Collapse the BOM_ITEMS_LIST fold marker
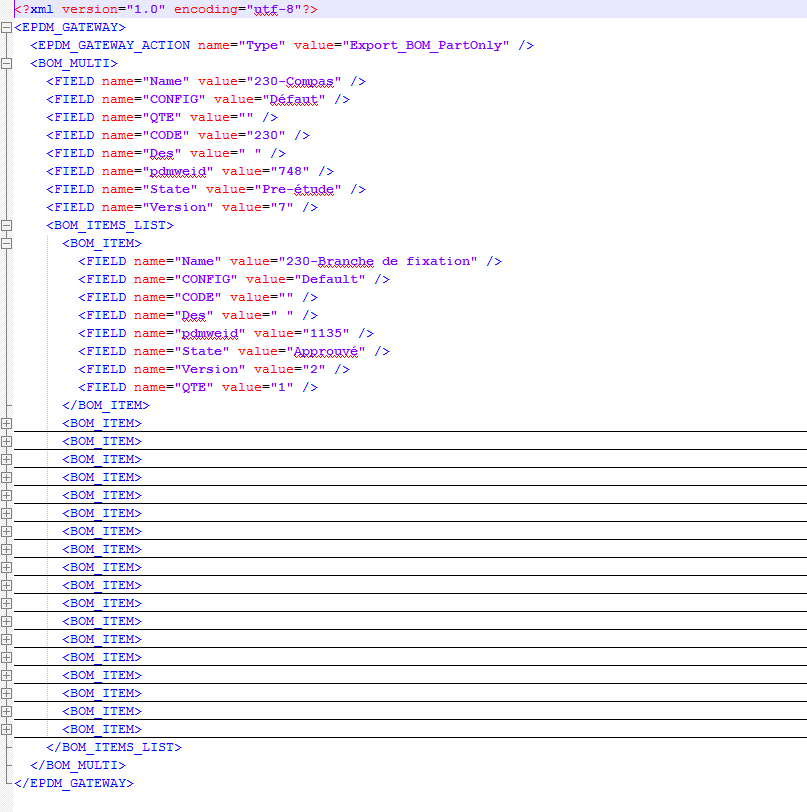This screenshot has width=807, height=812. tap(6, 225)
